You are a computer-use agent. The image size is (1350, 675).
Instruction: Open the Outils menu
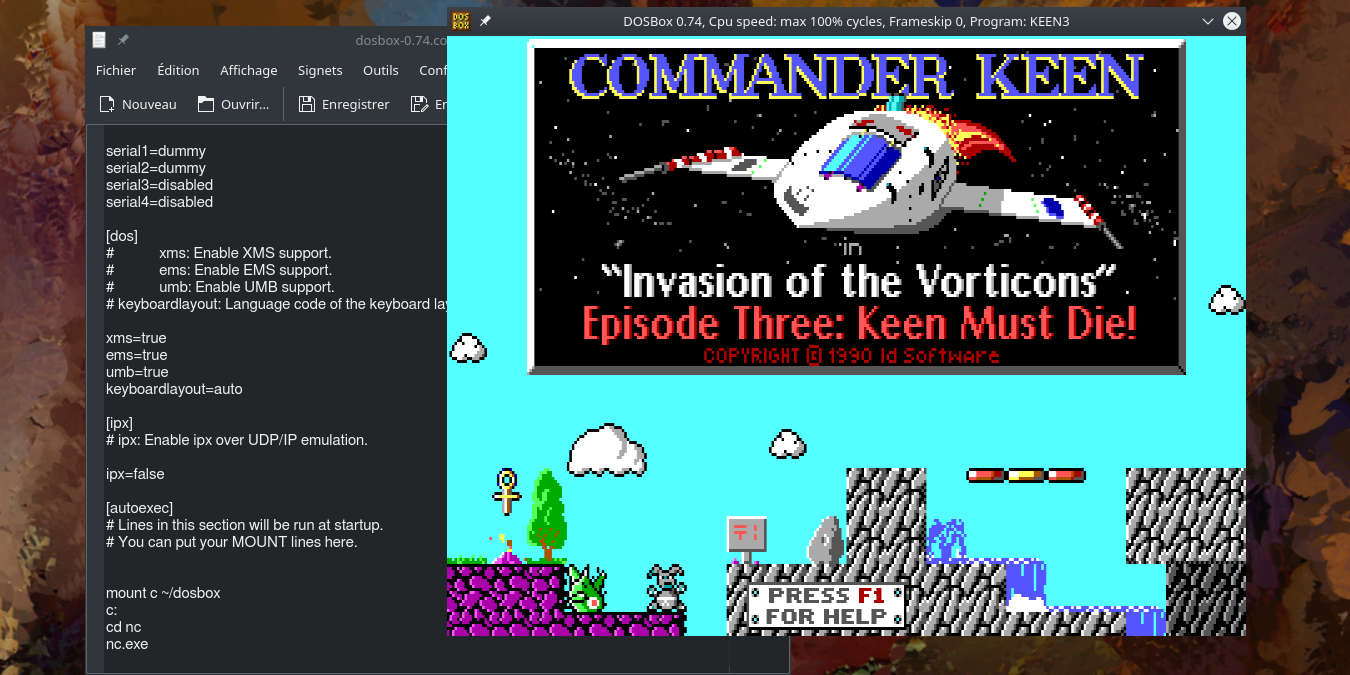coord(380,70)
